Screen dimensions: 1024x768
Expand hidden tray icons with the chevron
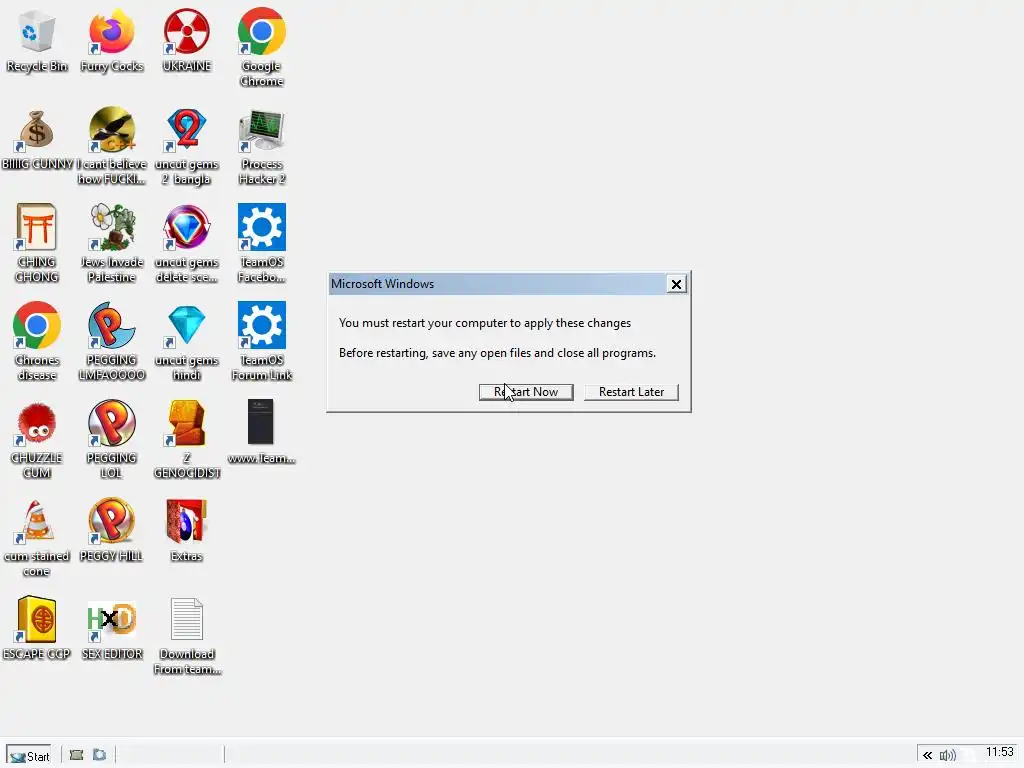(x=927, y=756)
